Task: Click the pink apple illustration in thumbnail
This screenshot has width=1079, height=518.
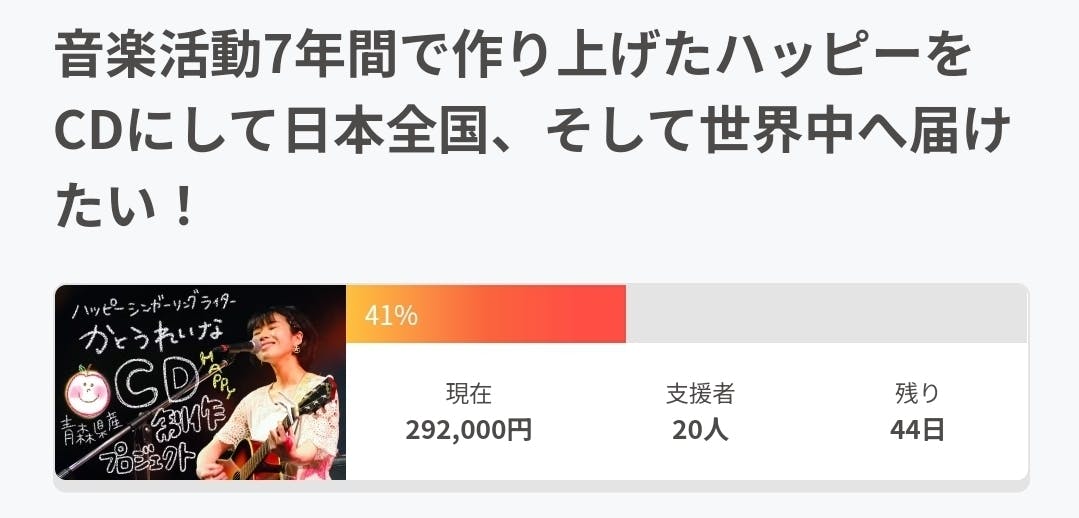Action: pos(84,386)
